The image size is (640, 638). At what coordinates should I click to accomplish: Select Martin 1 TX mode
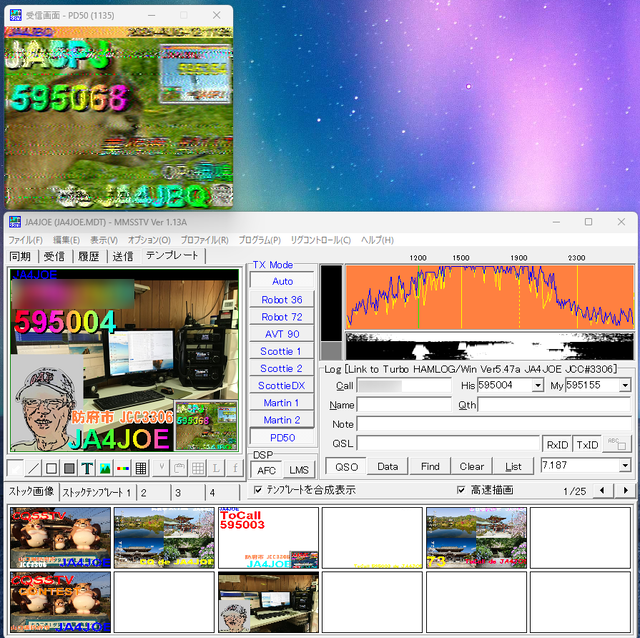(282, 402)
